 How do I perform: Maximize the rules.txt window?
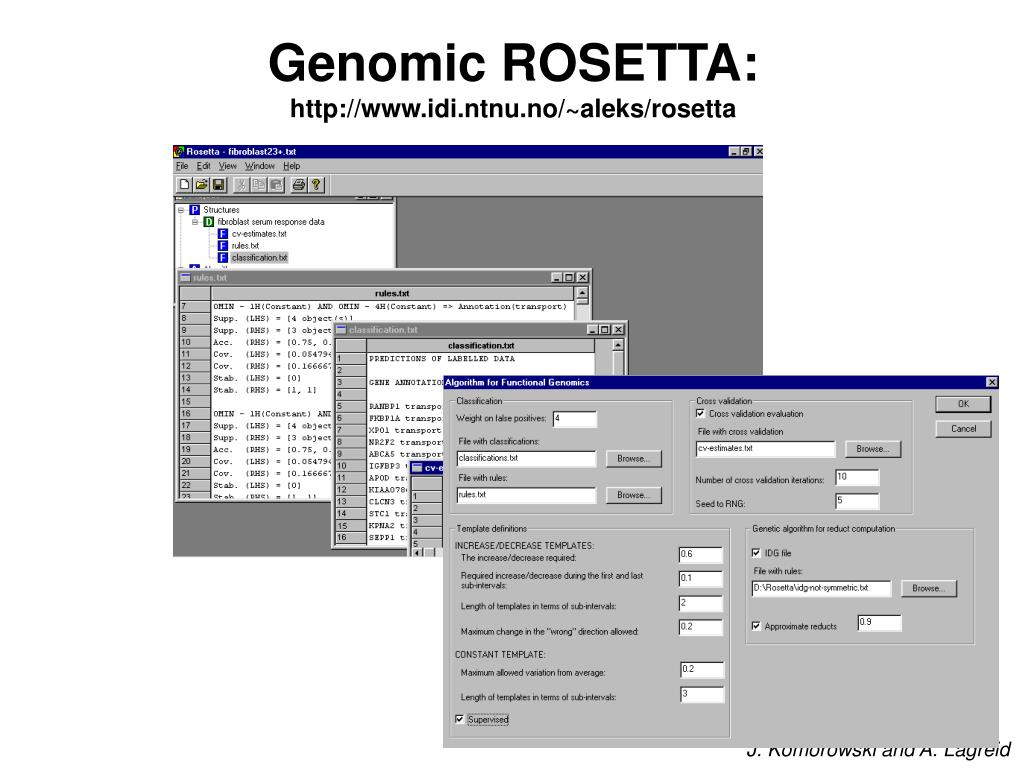569,278
